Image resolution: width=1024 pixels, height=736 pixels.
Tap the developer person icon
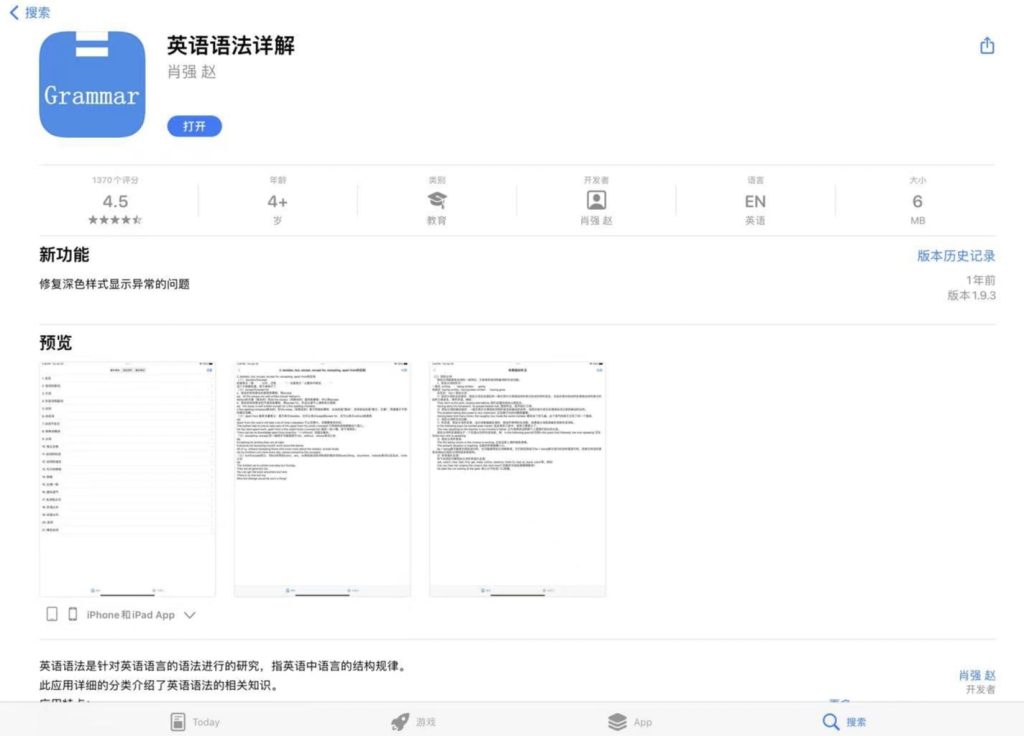tap(596, 200)
